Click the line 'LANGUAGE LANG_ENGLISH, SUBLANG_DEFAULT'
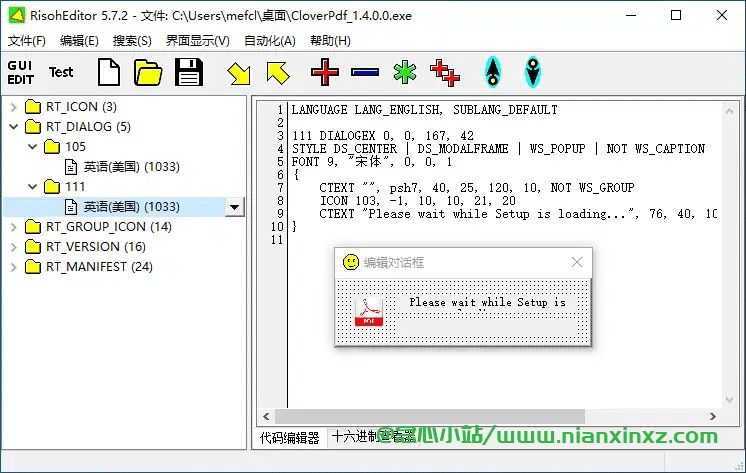 point(424,110)
